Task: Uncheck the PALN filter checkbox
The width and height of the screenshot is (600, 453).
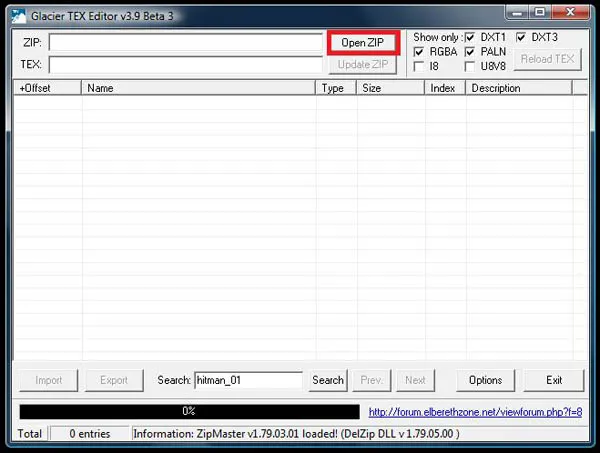Action: click(x=470, y=52)
